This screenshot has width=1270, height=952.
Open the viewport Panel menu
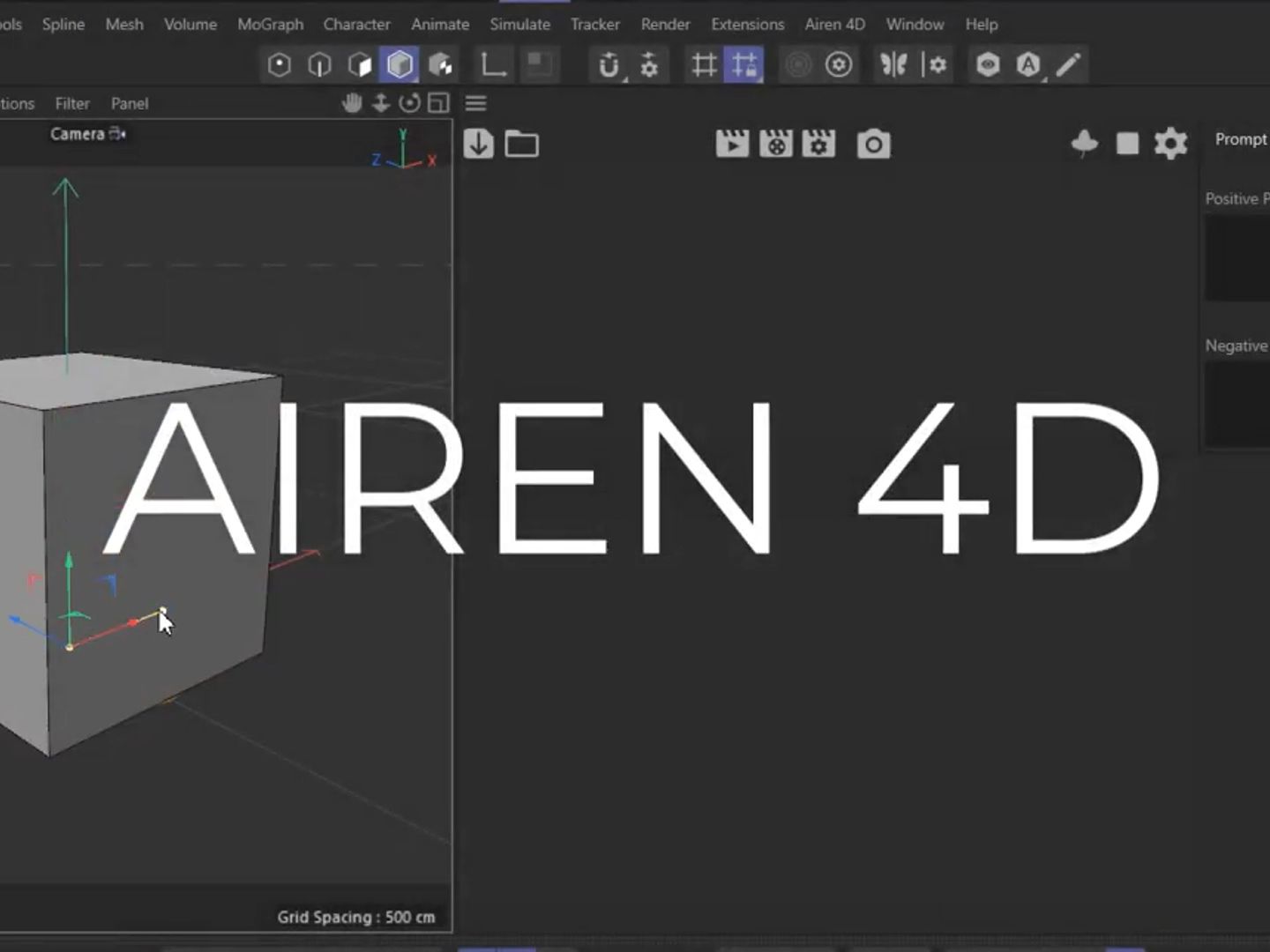pos(130,104)
